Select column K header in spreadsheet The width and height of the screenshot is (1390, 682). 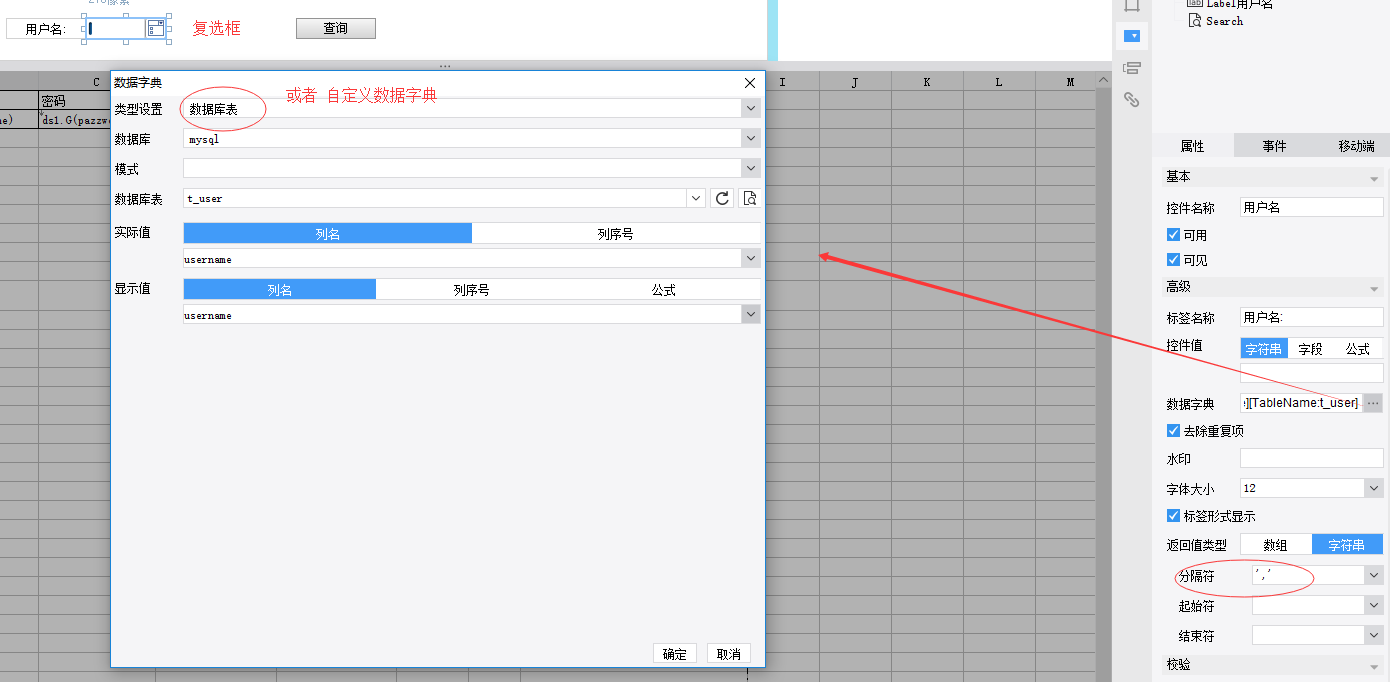click(x=927, y=82)
